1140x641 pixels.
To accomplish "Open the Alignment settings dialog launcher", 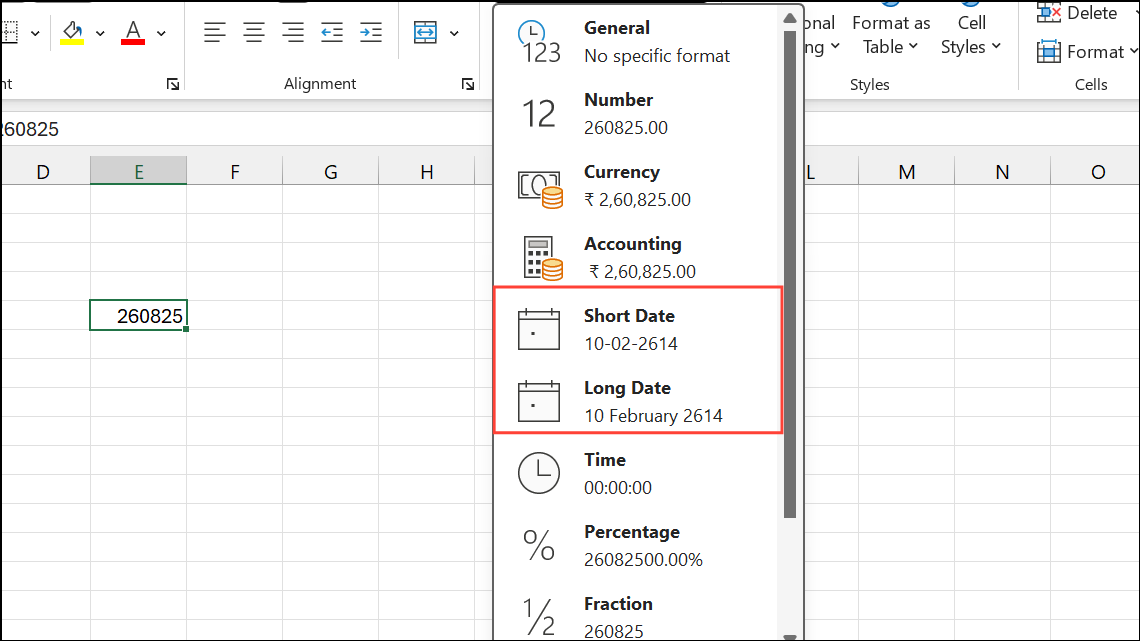I will 468,84.
